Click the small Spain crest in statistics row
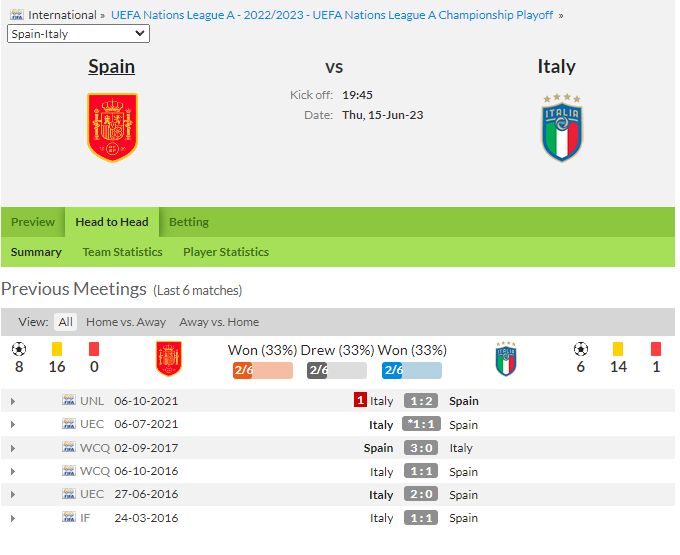The width and height of the screenshot is (680, 555). 169,359
